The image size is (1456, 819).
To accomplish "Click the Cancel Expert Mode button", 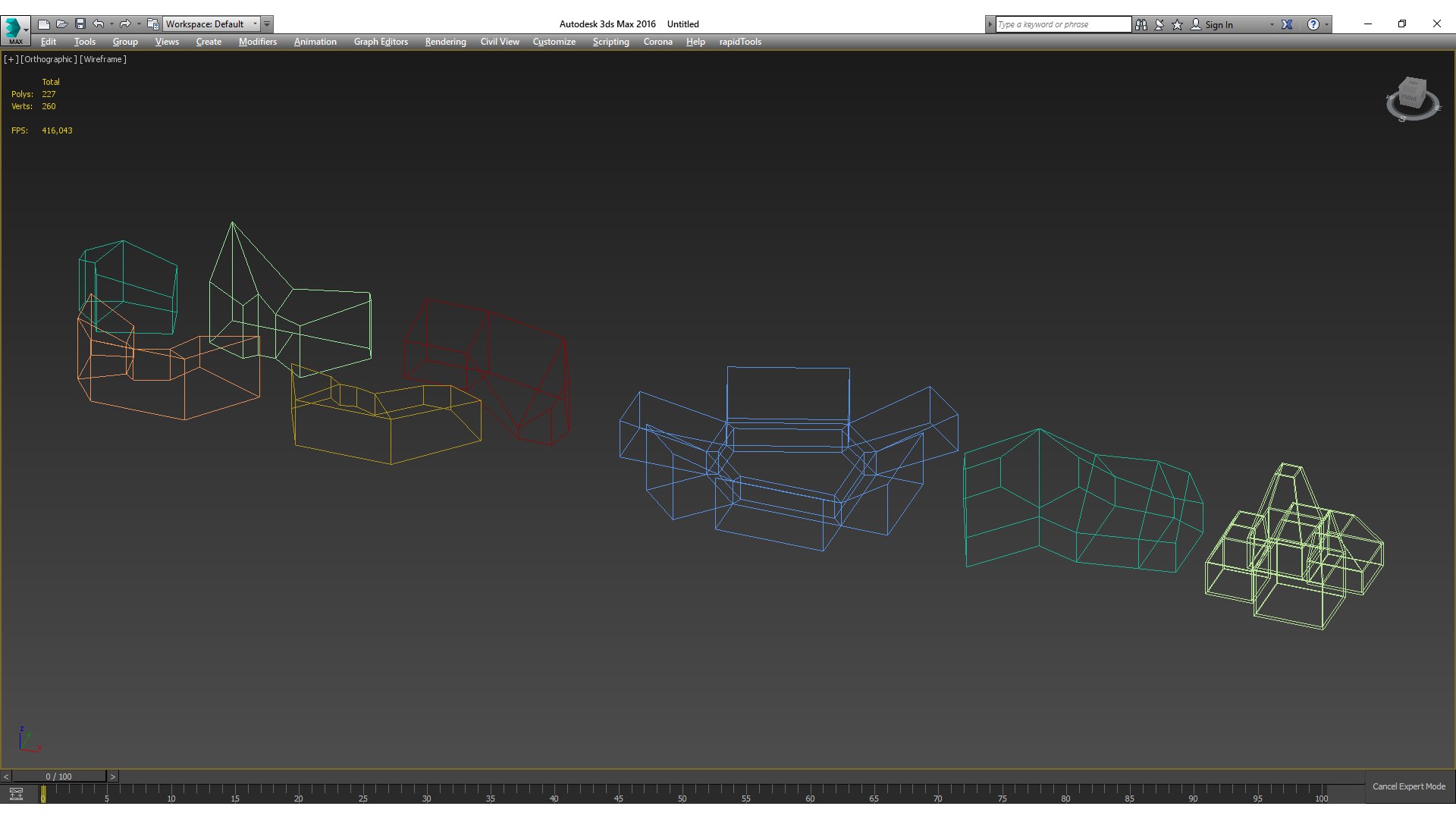I will [1409, 786].
